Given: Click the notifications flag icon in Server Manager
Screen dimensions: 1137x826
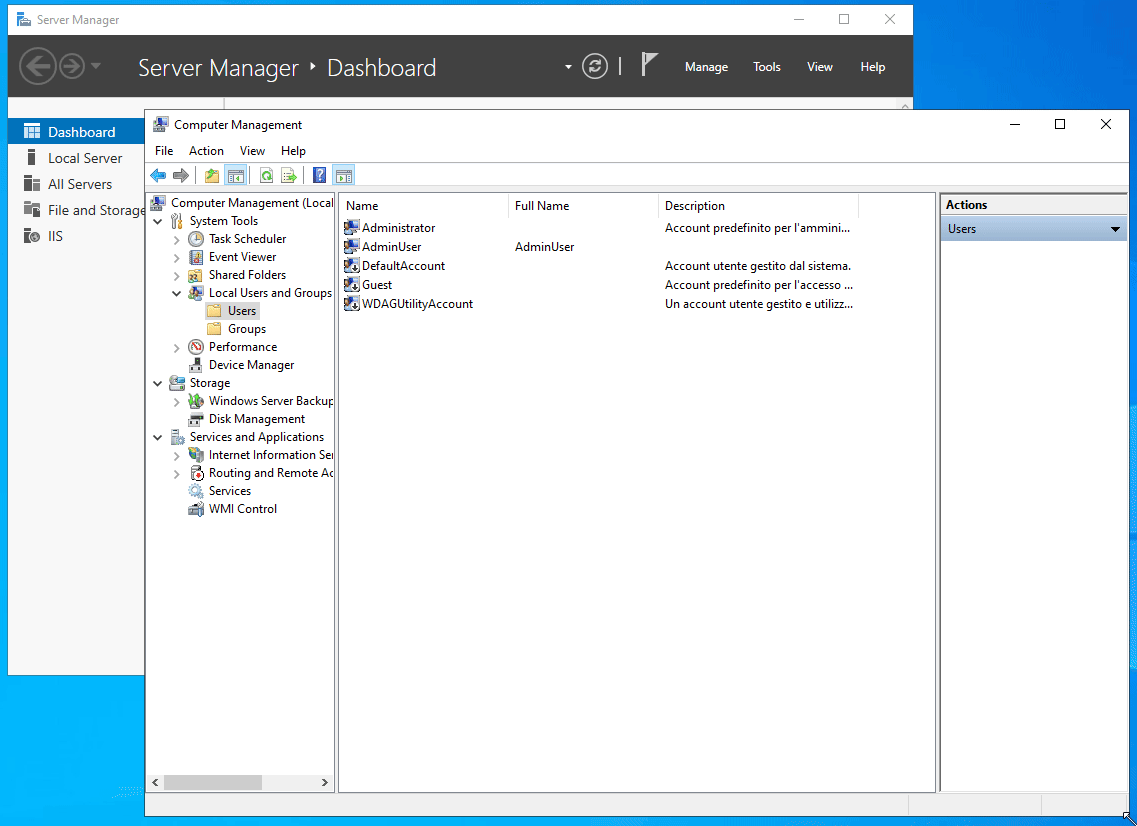Looking at the screenshot, I should click(649, 65).
